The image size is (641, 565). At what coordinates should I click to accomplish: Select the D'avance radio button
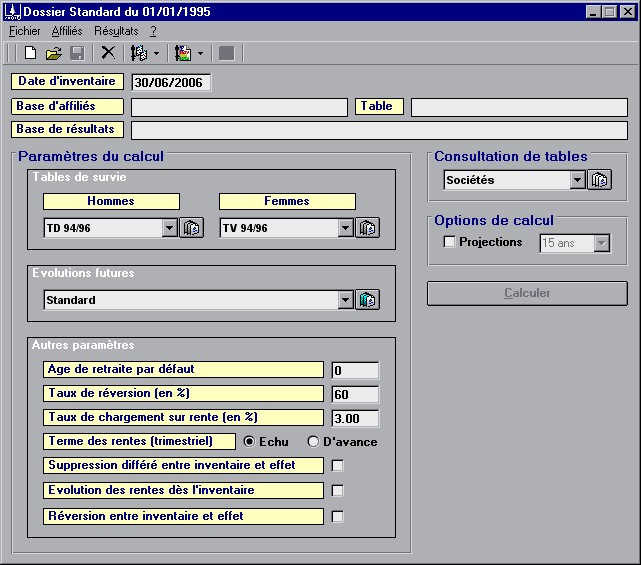click(x=313, y=442)
